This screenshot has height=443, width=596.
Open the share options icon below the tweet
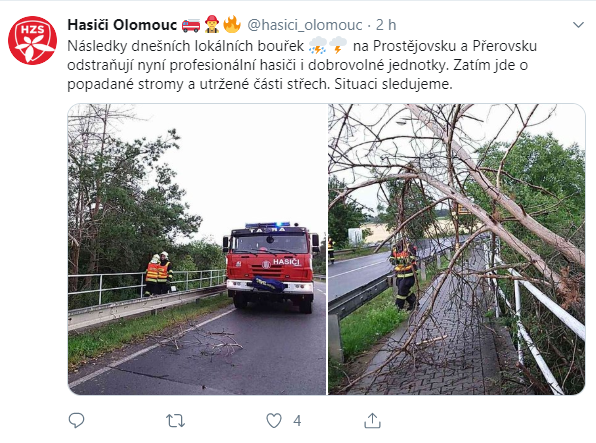(x=372, y=420)
